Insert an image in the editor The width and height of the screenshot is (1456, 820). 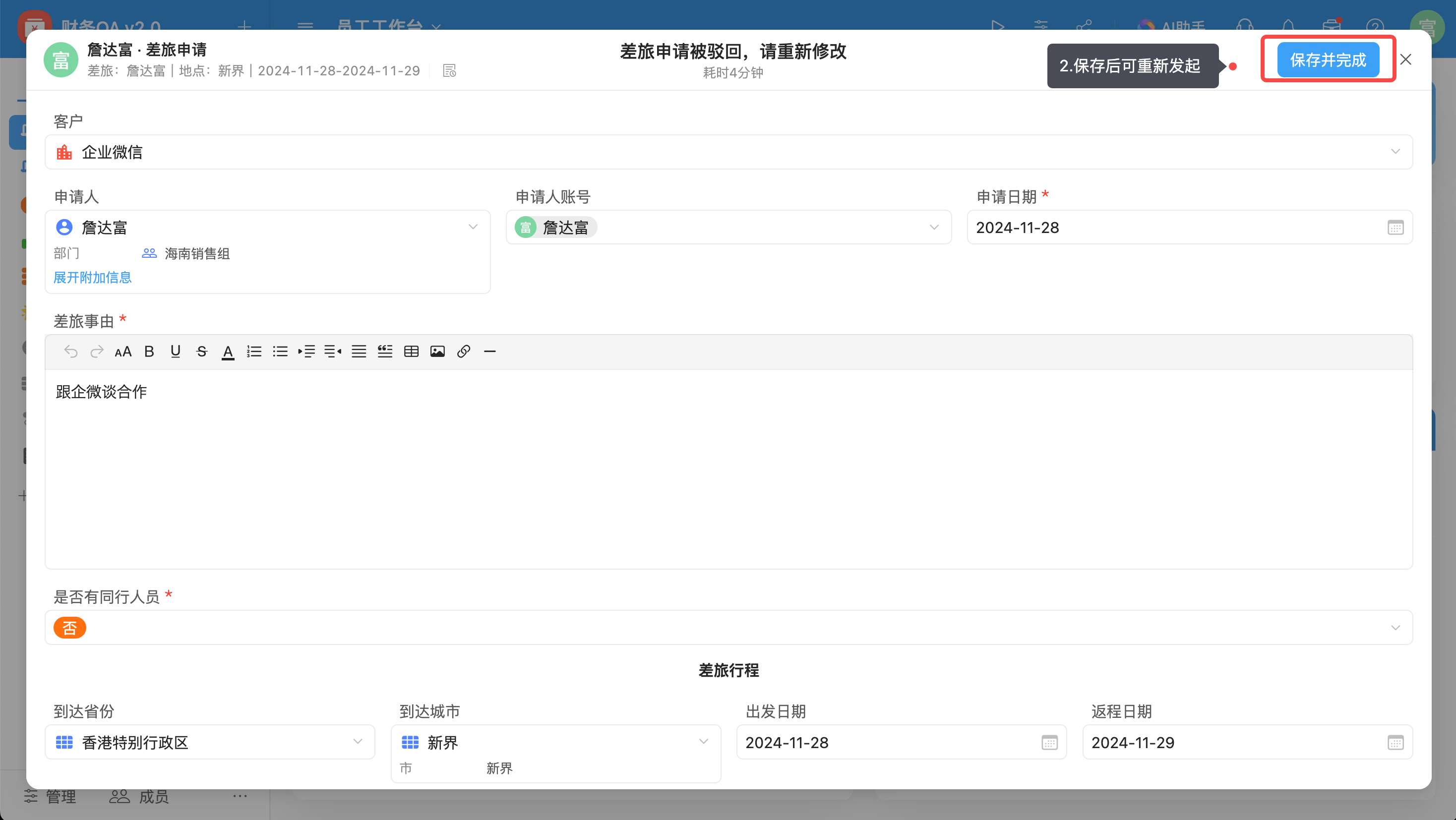(x=437, y=351)
